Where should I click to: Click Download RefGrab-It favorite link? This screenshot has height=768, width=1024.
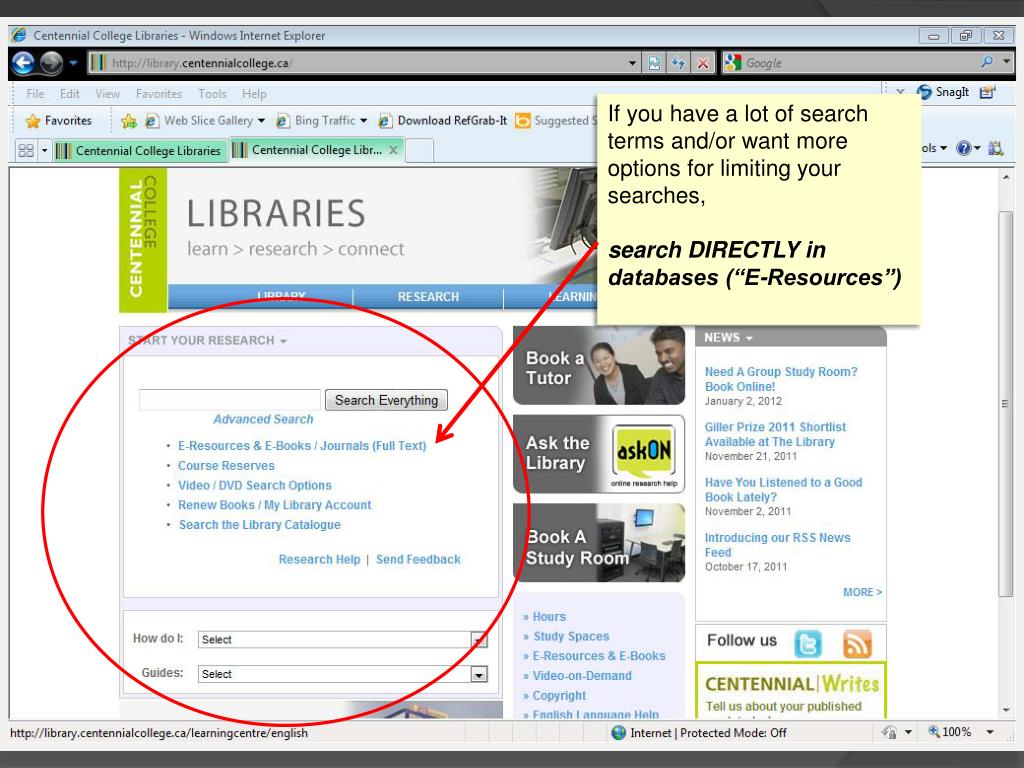point(443,120)
